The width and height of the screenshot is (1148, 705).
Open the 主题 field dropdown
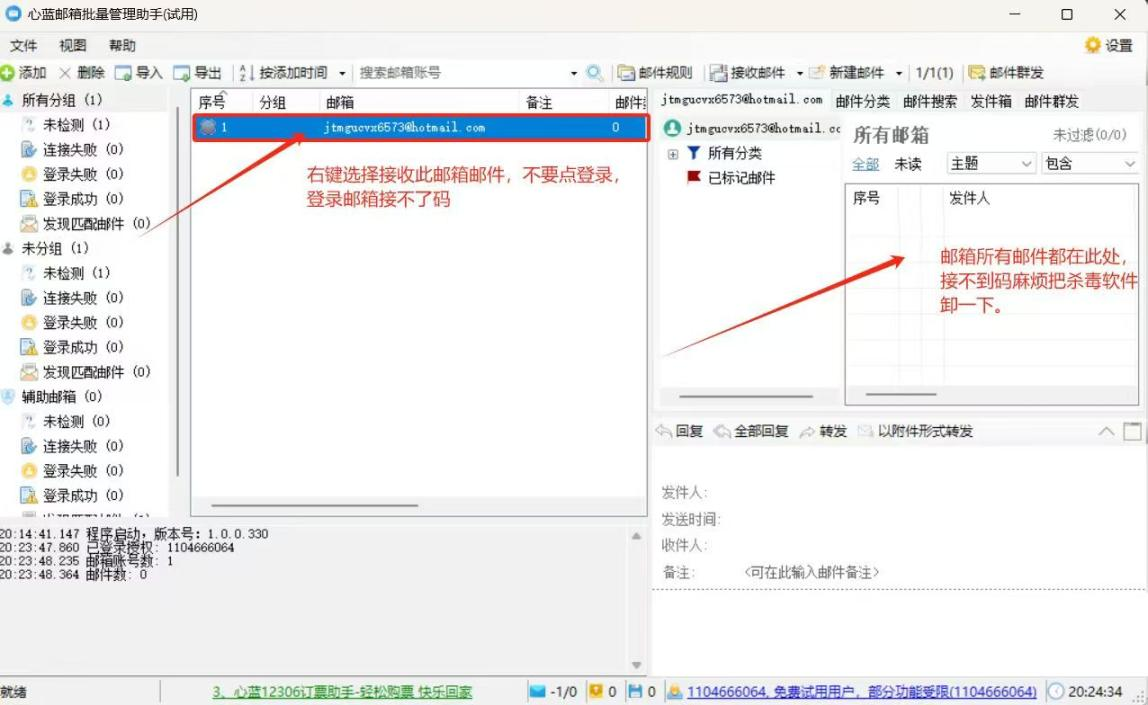[x=991, y=164]
